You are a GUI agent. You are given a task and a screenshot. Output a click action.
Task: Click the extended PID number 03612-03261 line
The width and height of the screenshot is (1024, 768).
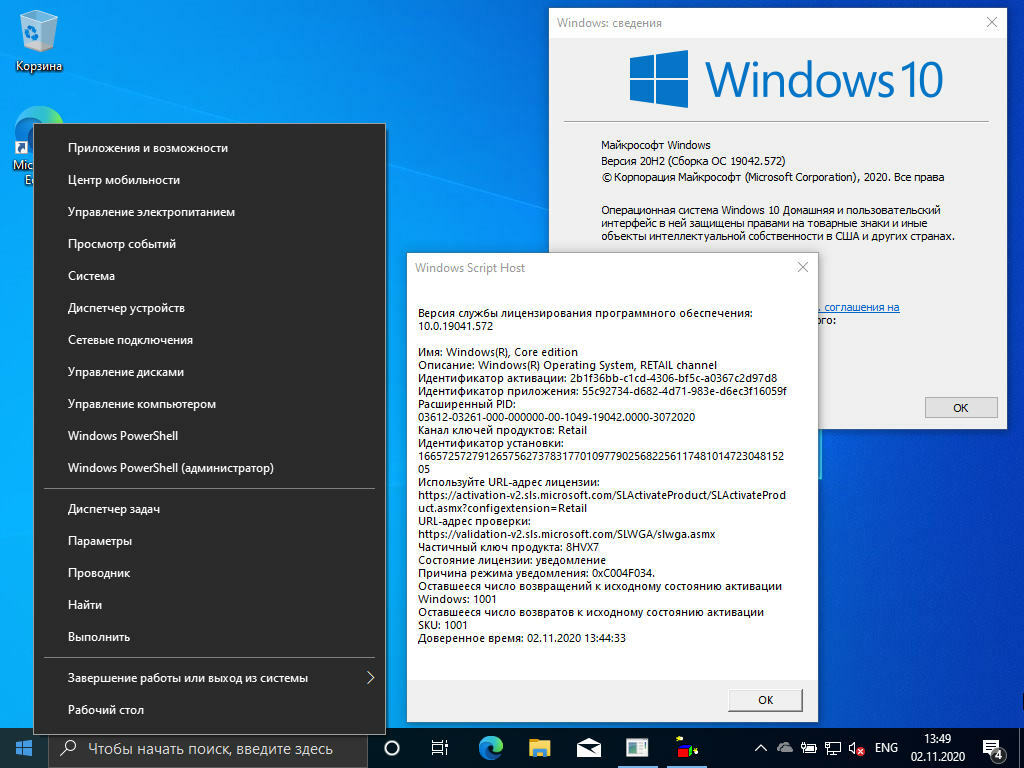[x=556, y=417]
